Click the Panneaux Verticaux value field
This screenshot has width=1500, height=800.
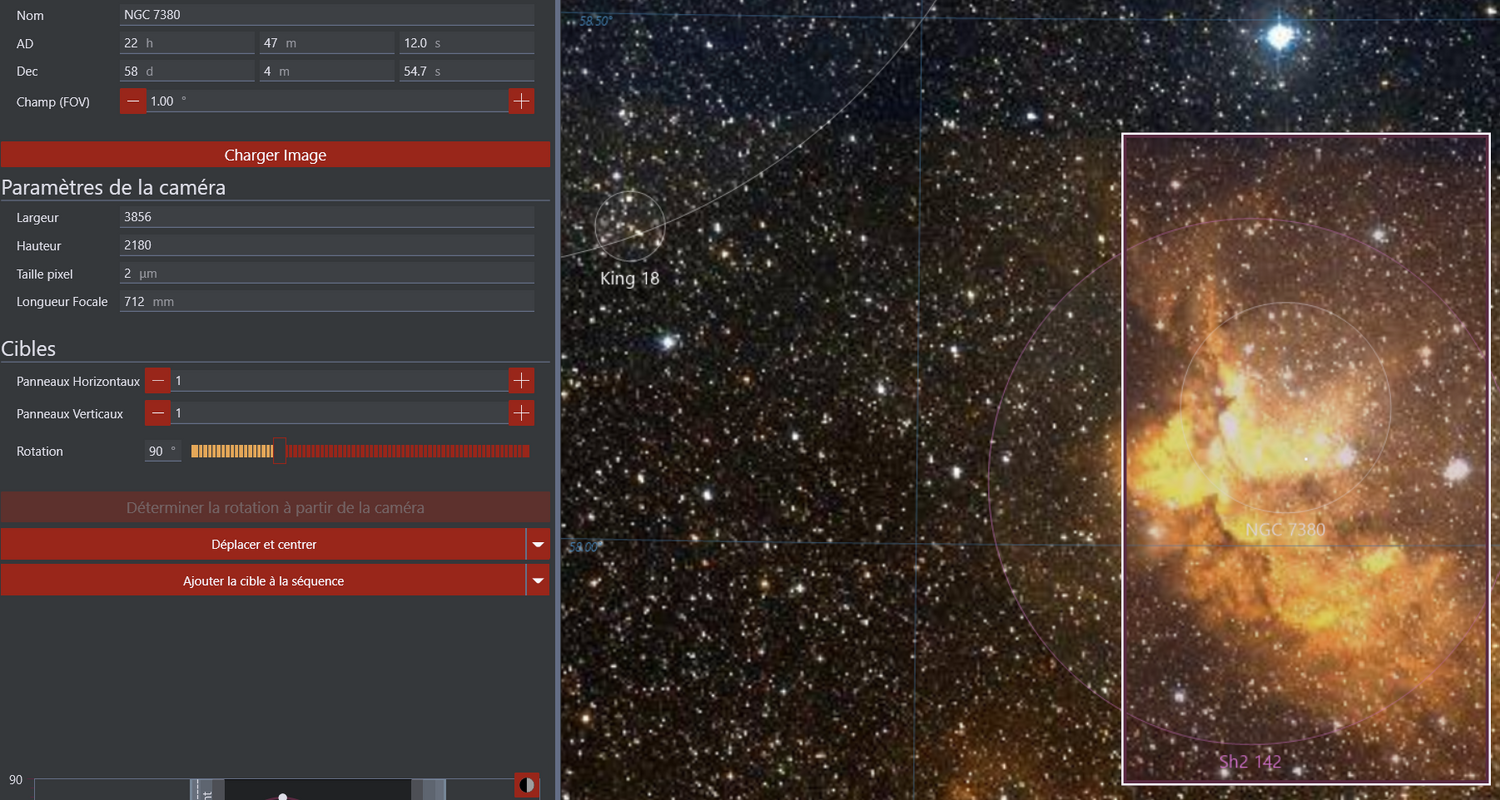click(x=340, y=413)
